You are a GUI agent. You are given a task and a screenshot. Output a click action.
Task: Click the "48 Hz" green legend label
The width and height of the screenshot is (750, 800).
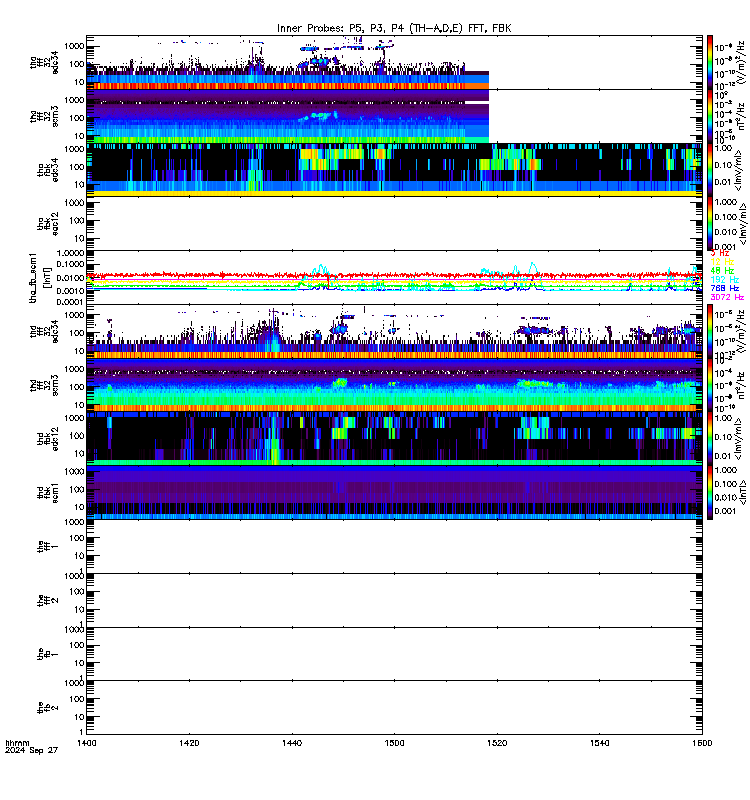[722, 270]
